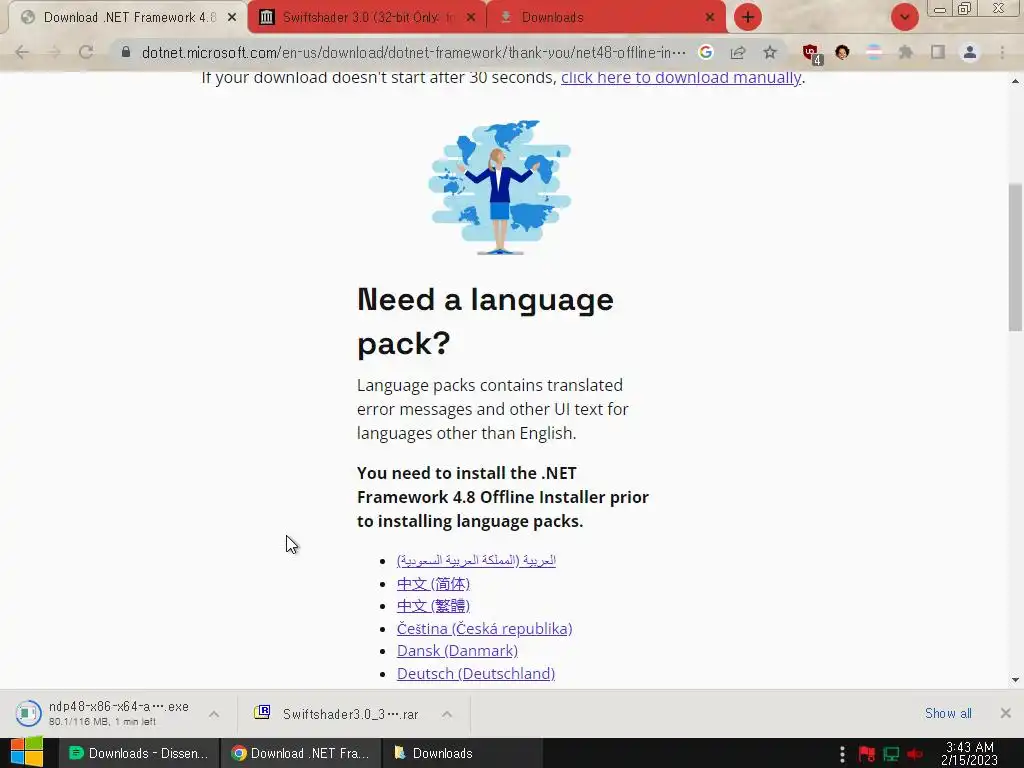1024x768 pixels.
Task: Close the downloads shelf bar
Action: point(1006,713)
